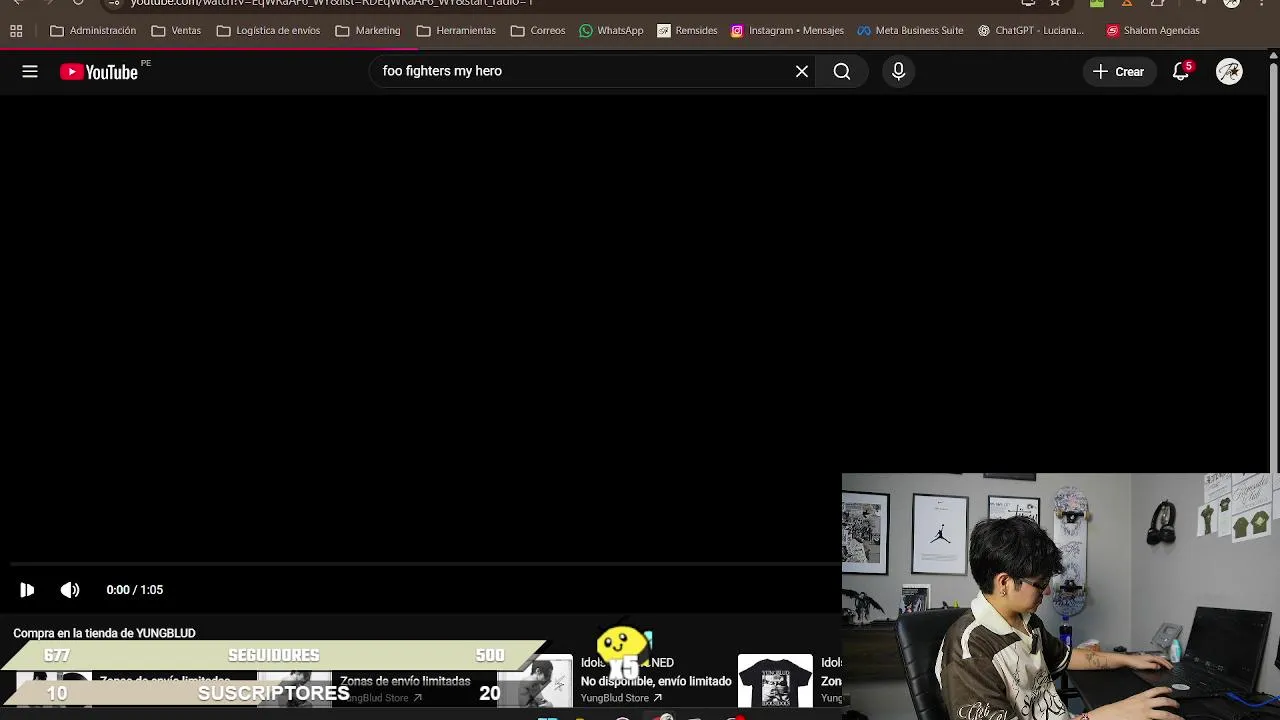Screen dimensions: 1280x720
Task: Open the Instagram • Mensajes bookmark
Action: point(787,31)
